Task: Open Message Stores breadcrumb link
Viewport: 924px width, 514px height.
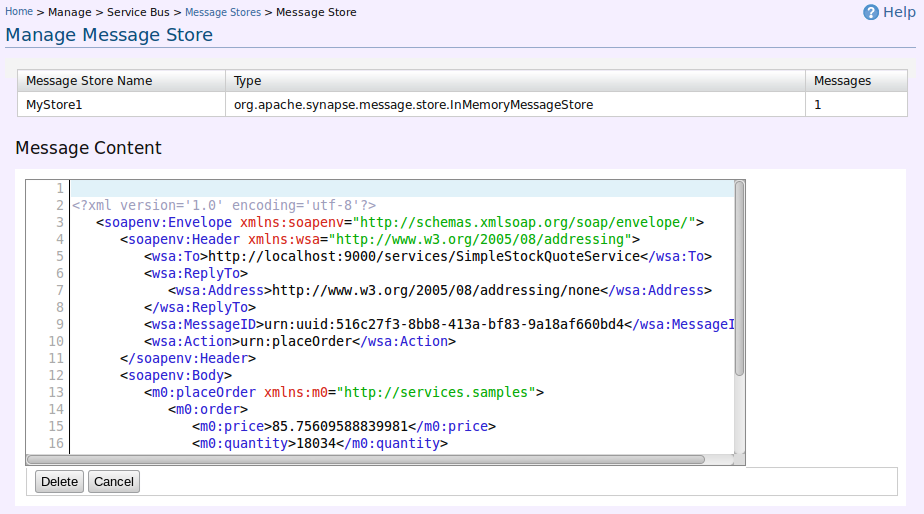Action: point(223,12)
